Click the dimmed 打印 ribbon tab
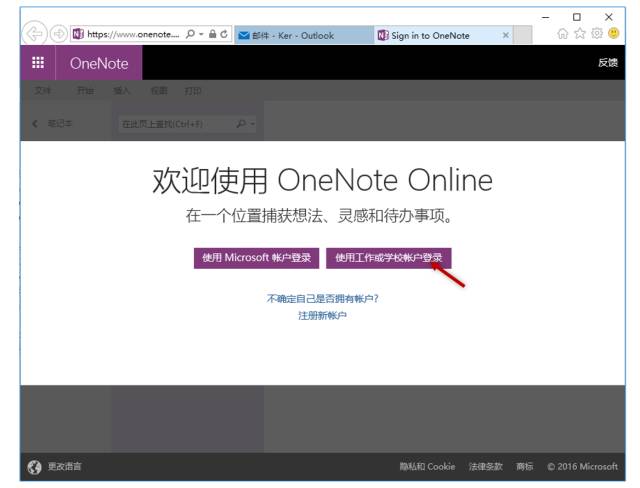Viewport: 640px width, 488px height. (193, 91)
